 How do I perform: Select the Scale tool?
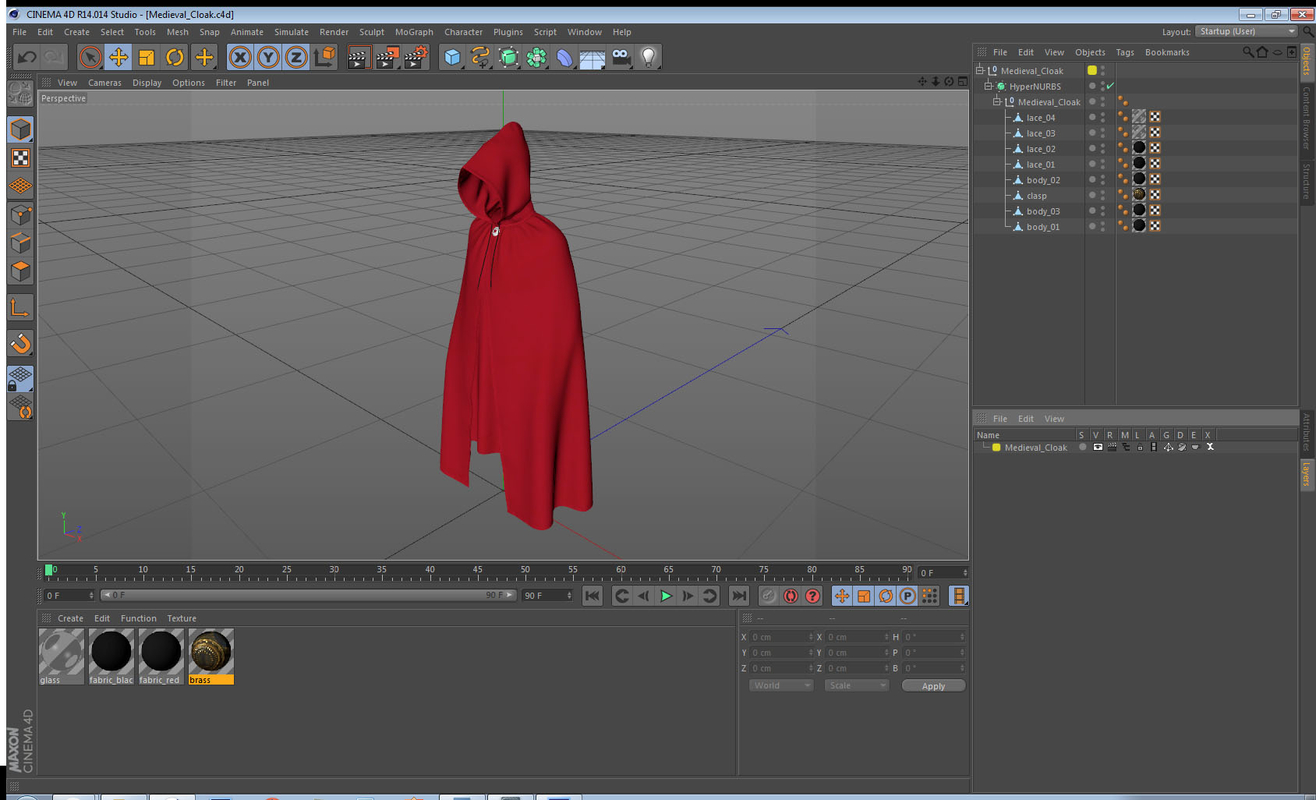point(146,57)
